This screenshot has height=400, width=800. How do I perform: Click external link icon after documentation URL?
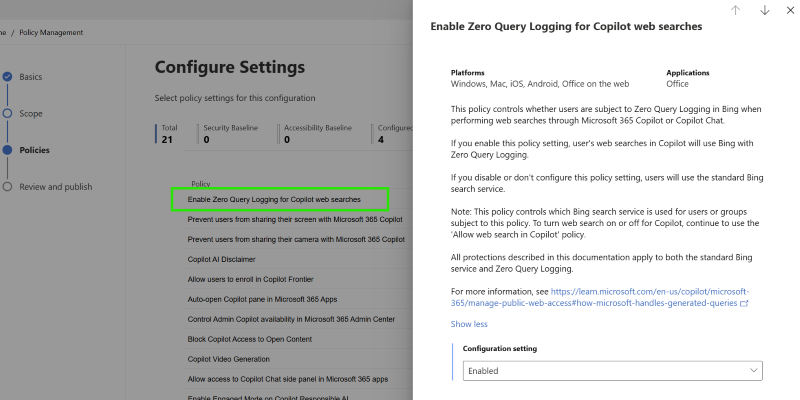[x=744, y=303]
